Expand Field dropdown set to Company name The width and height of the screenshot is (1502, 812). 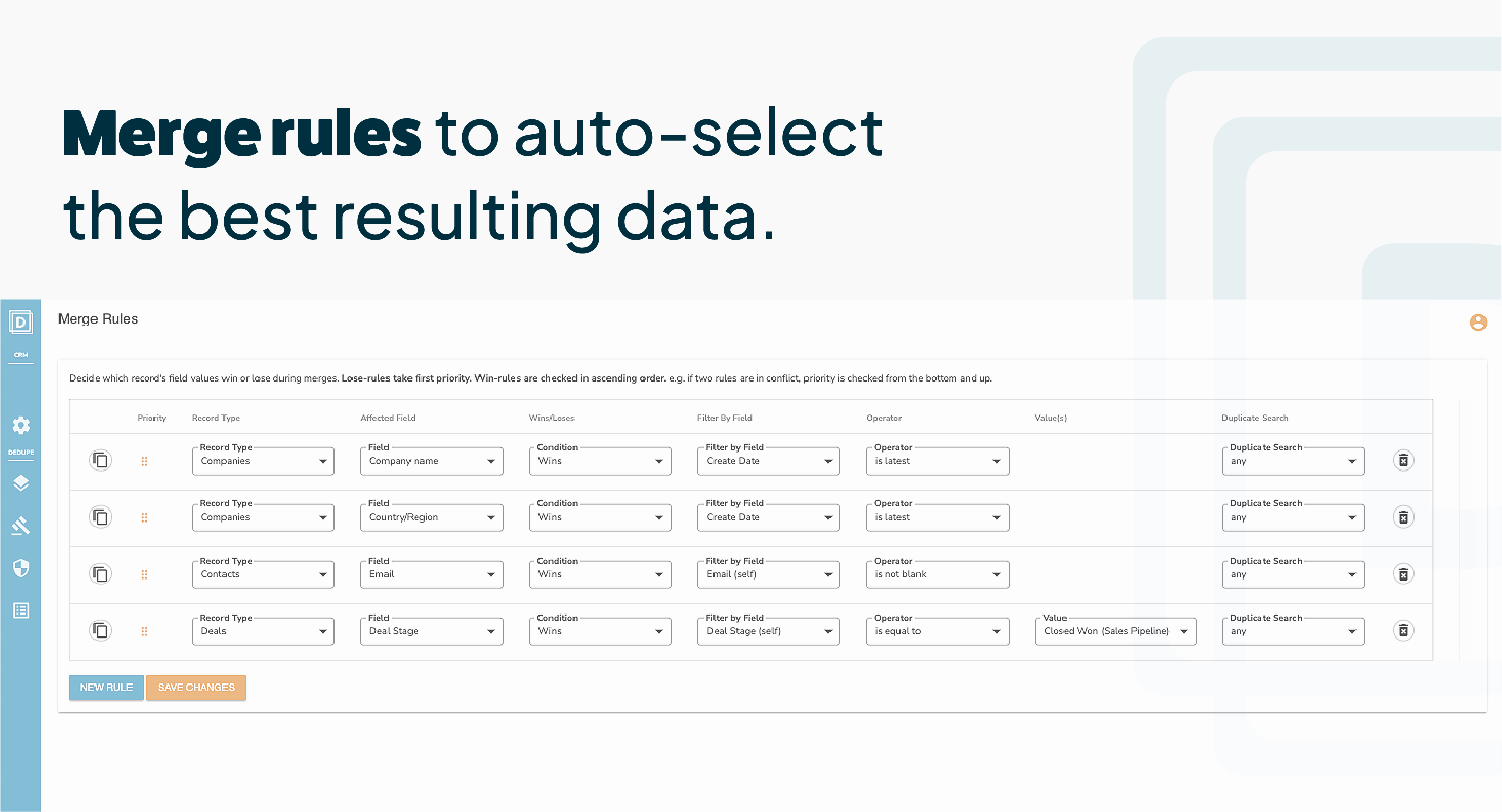tap(432, 461)
